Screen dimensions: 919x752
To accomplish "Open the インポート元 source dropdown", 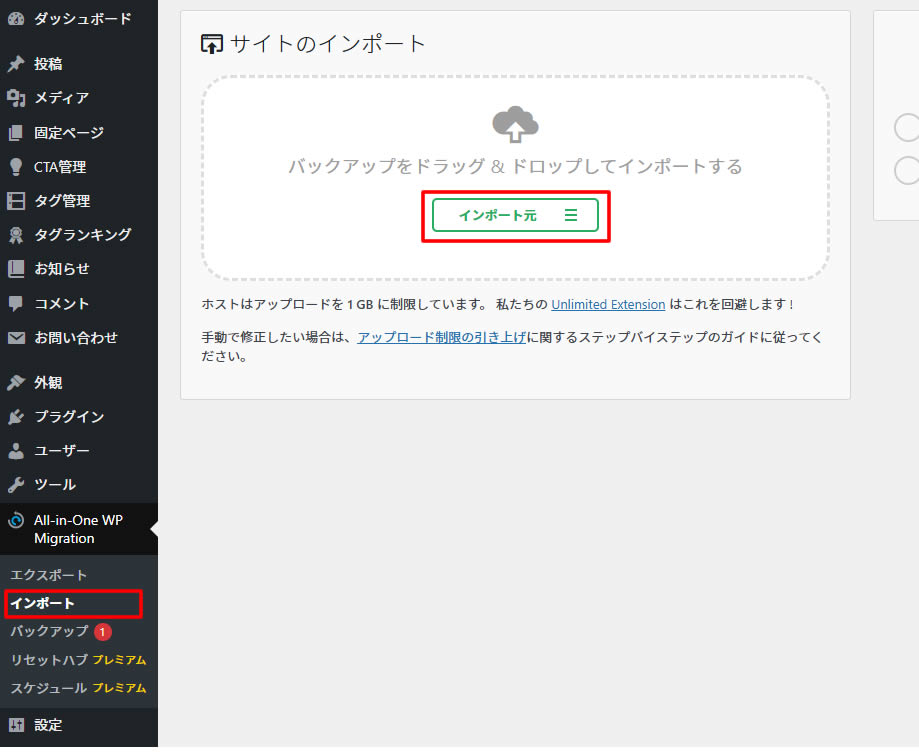I will click(515, 215).
